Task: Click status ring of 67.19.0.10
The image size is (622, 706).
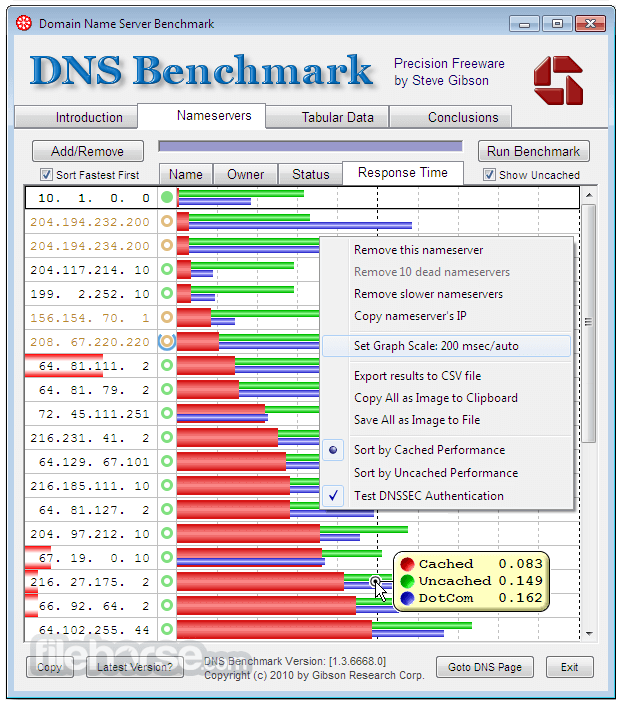Action: [167, 557]
